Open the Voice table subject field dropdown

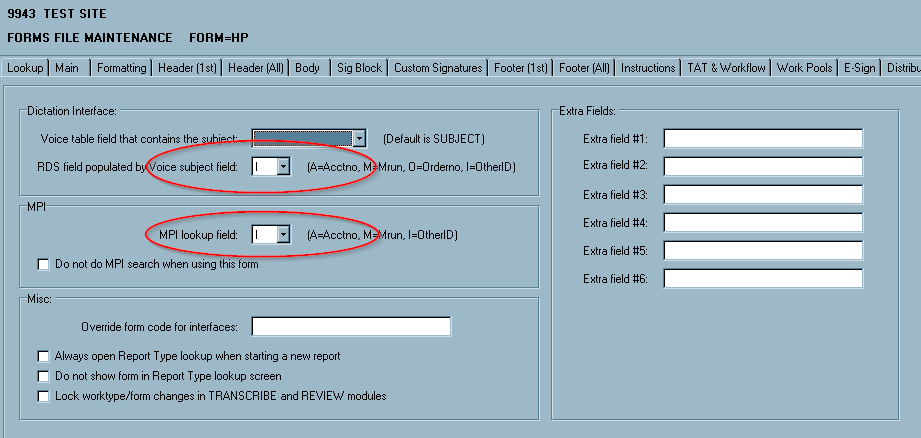tap(359, 138)
